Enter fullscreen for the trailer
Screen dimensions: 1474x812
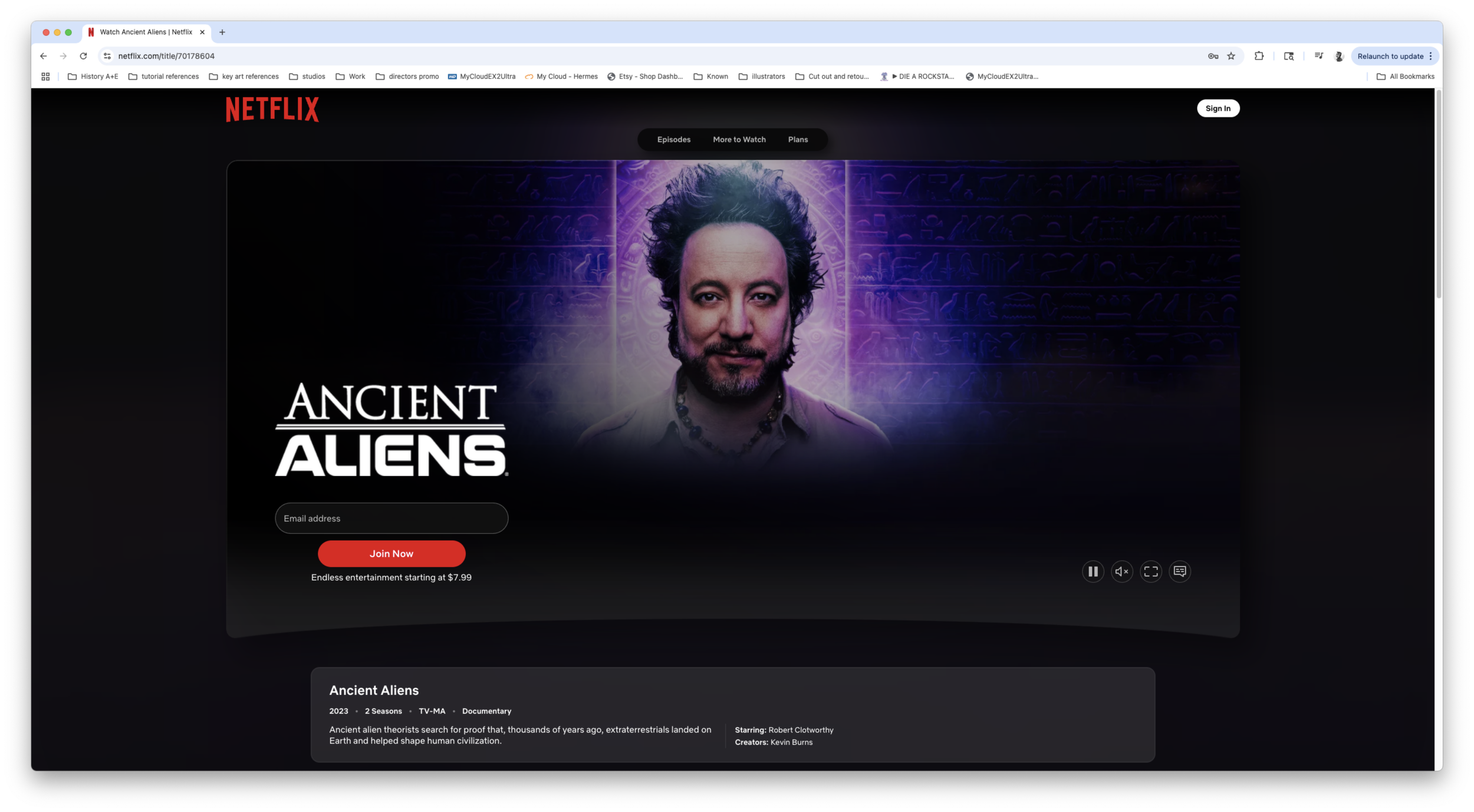pos(1150,571)
